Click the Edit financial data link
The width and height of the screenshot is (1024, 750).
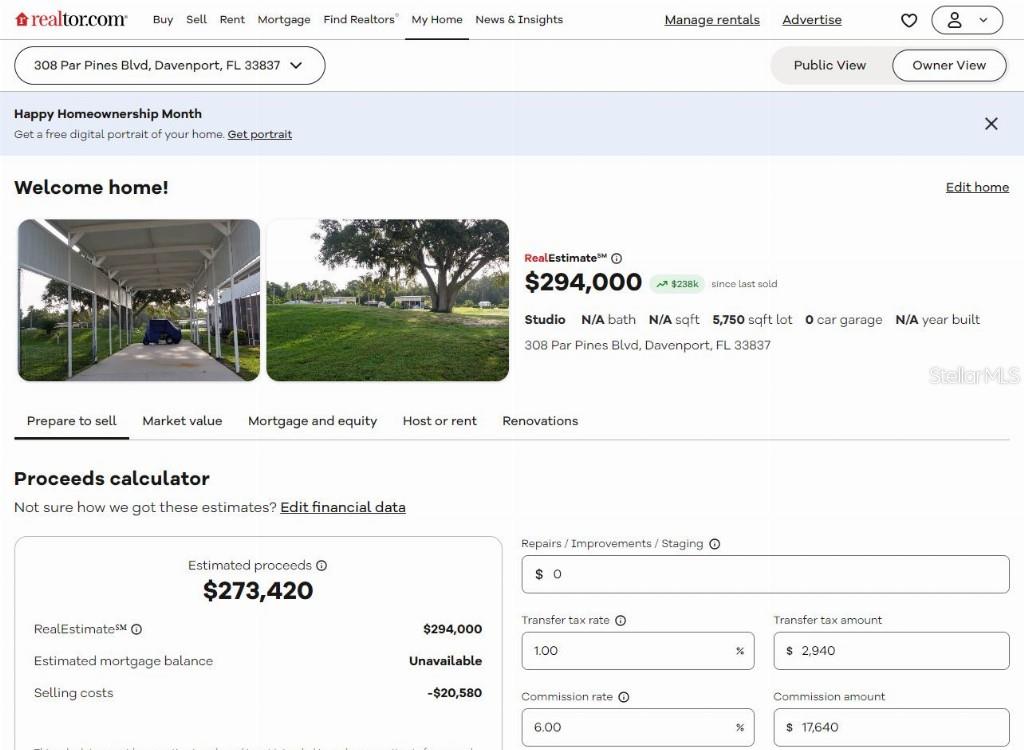pos(342,507)
